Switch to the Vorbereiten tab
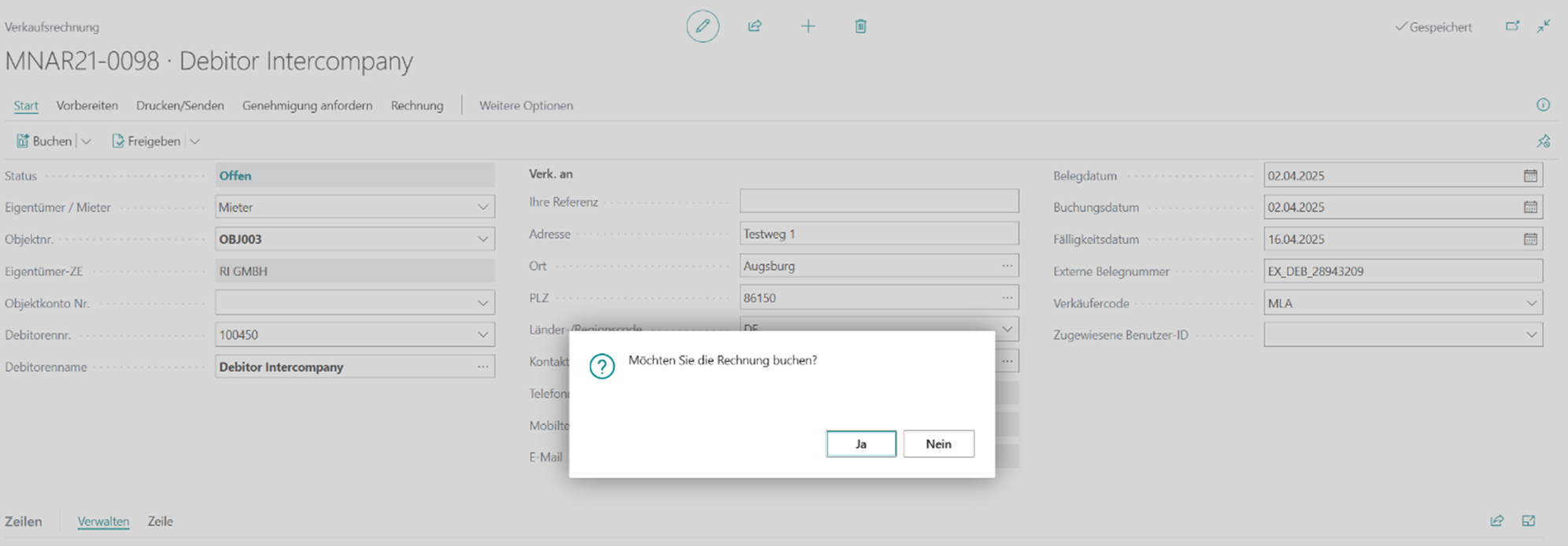The height and width of the screenshot is (546, 1568). tap(87, 105)
